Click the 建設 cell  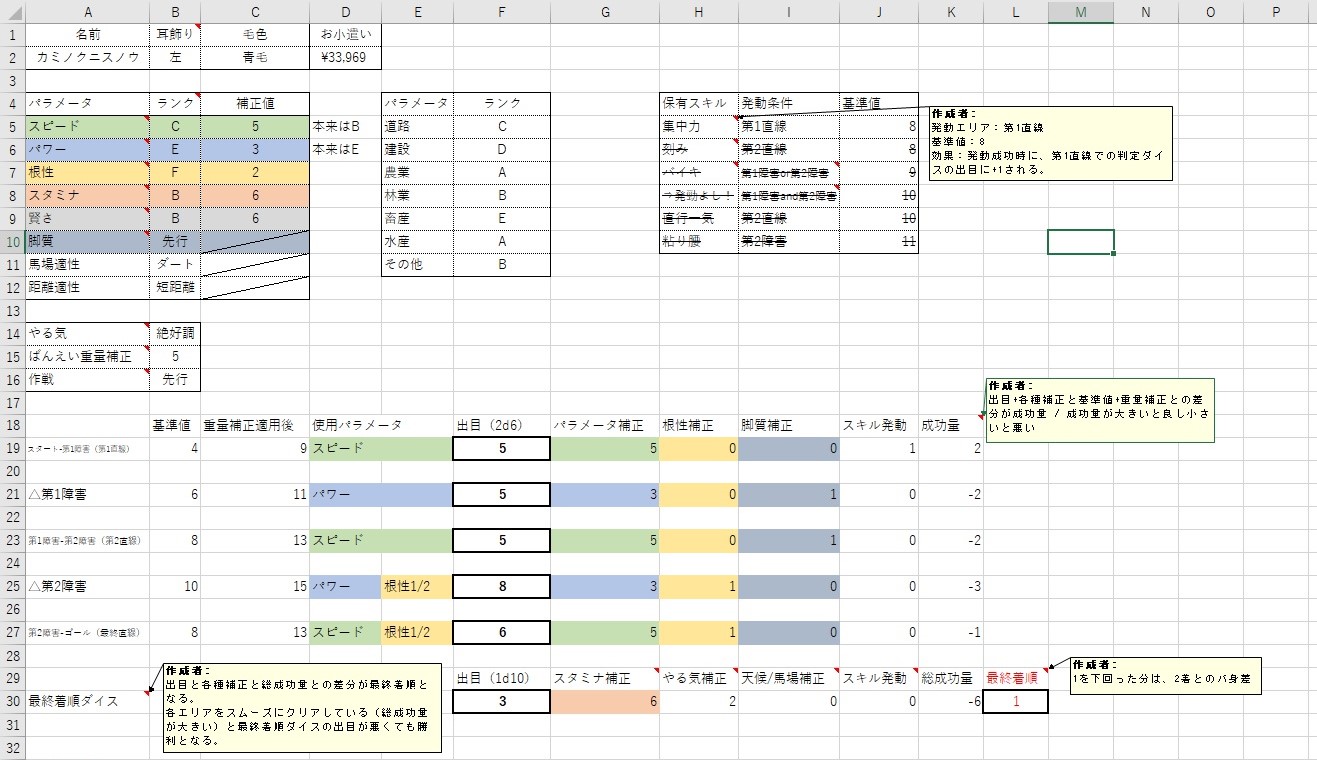coord(417,150)
